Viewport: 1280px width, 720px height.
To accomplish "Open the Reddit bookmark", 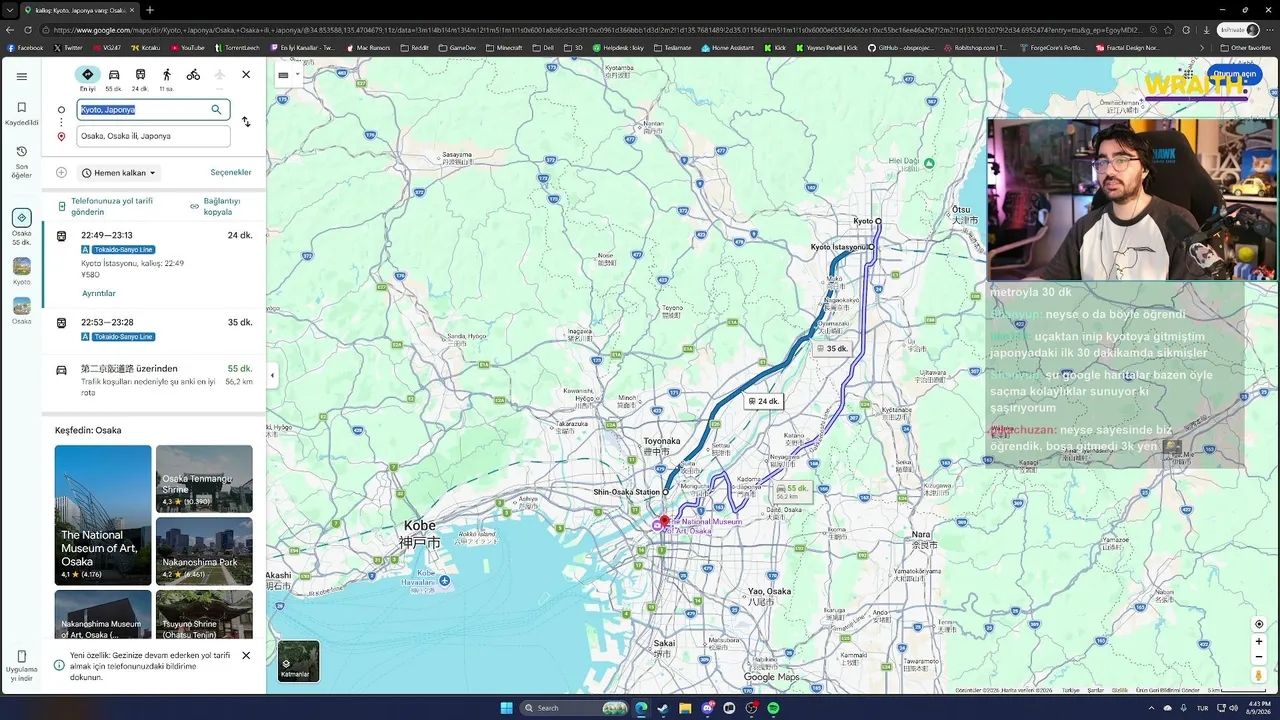I will tap(414, 47).
